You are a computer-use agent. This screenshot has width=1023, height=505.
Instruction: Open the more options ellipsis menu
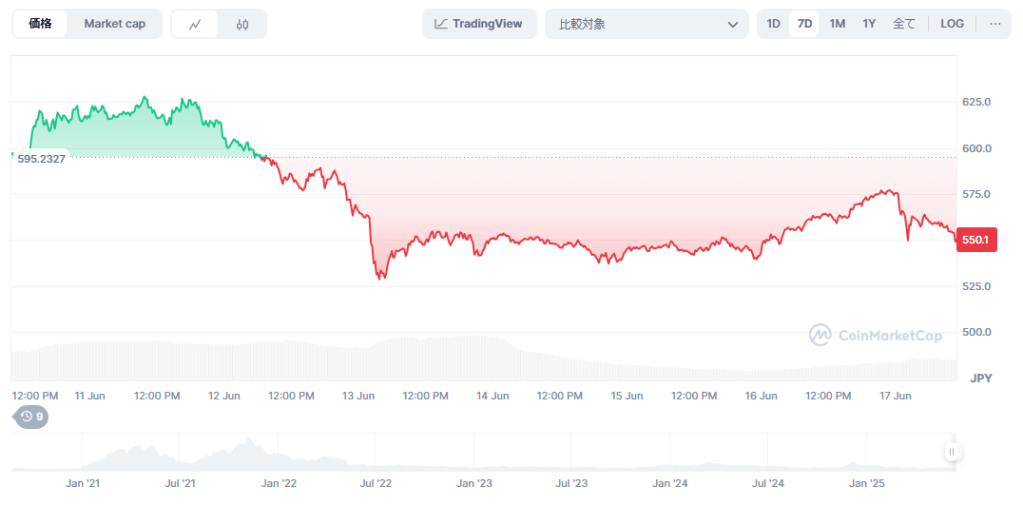pyautogui.click(x=995, y=24)
